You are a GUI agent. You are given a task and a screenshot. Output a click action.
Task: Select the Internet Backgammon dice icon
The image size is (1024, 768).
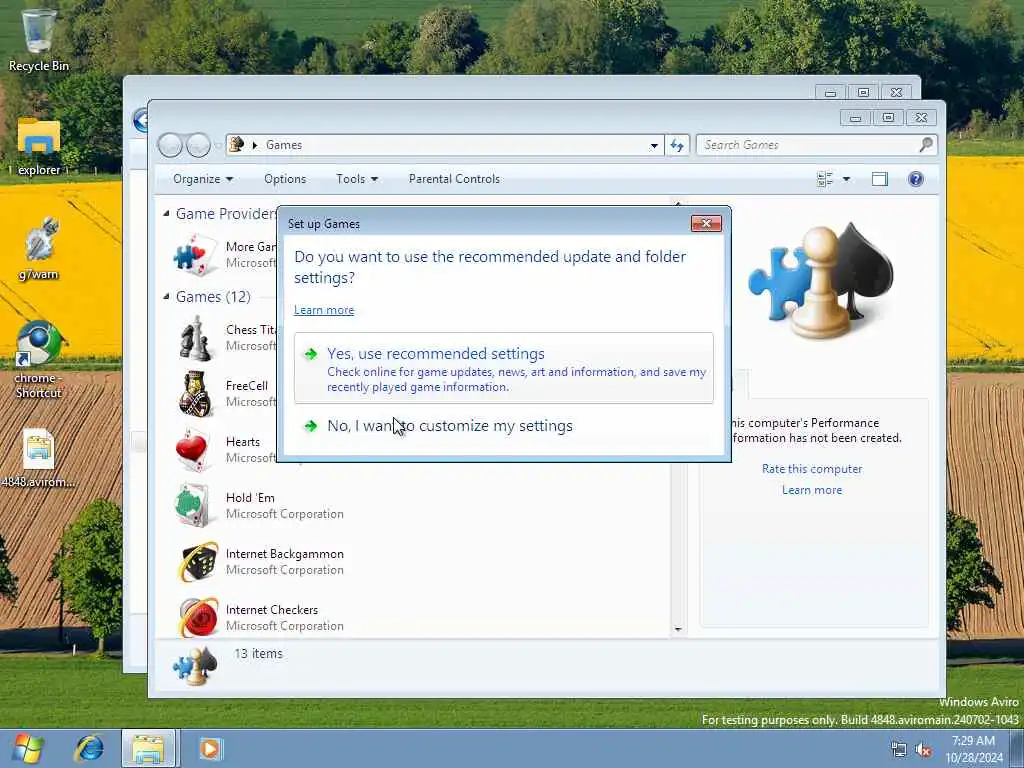click(197, 562)
